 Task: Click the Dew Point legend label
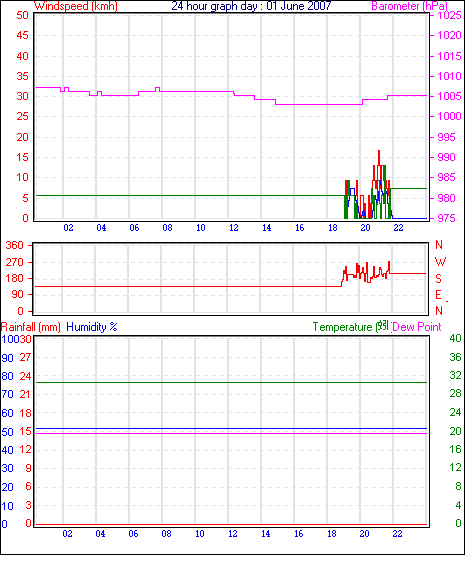[x=416, y=327]
